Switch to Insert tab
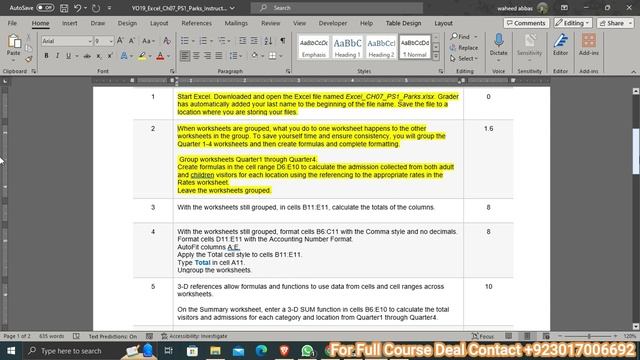 coord(69,23)
